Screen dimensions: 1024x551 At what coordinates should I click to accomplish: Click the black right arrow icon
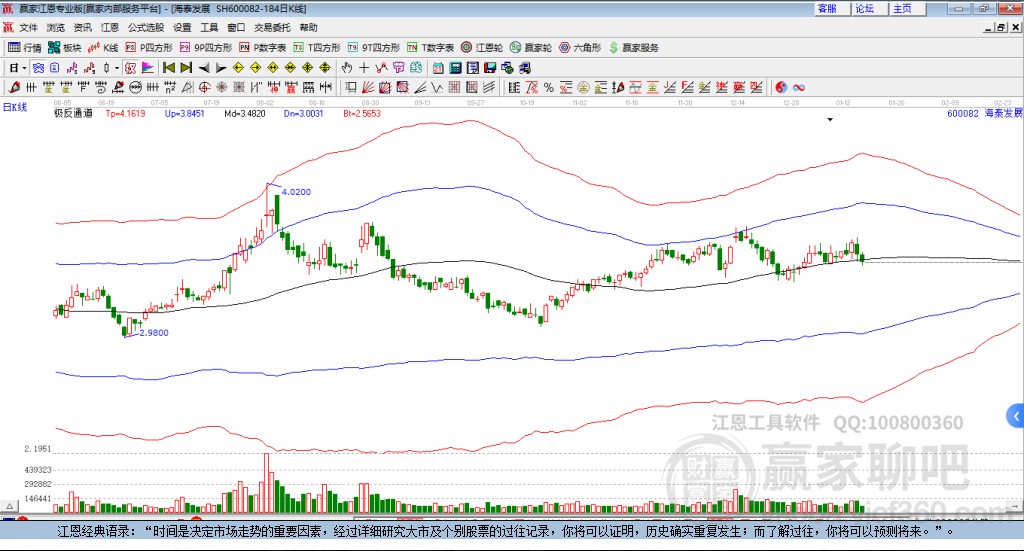[221, 68]
